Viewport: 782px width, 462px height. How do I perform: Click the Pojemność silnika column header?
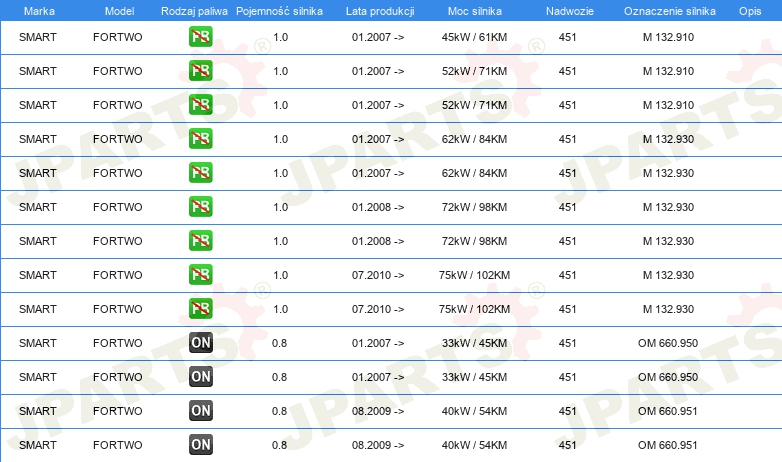279,11
